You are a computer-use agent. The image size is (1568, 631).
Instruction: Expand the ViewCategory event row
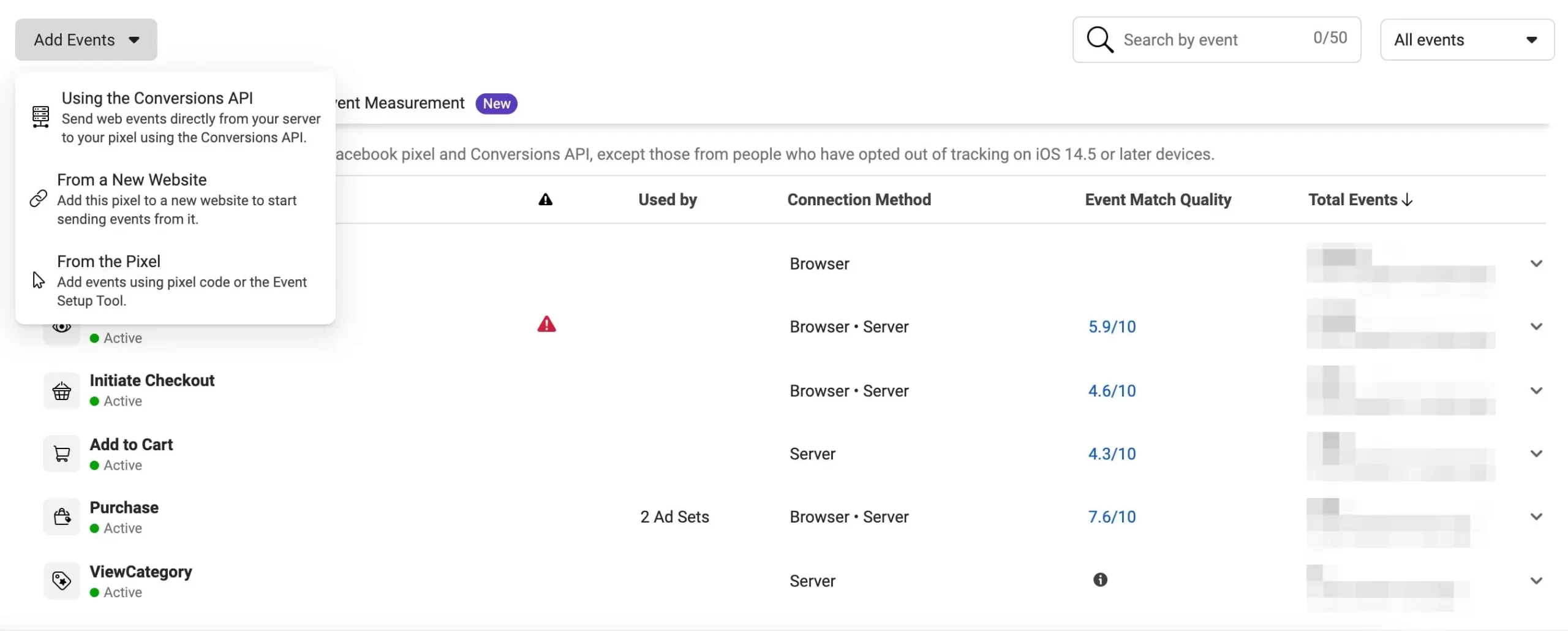pos(1536,581)
